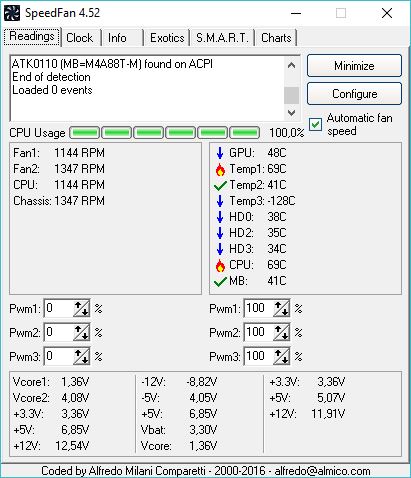
Task: Click the Minimize button in SpeedFan panel
Action: (354, 66)
